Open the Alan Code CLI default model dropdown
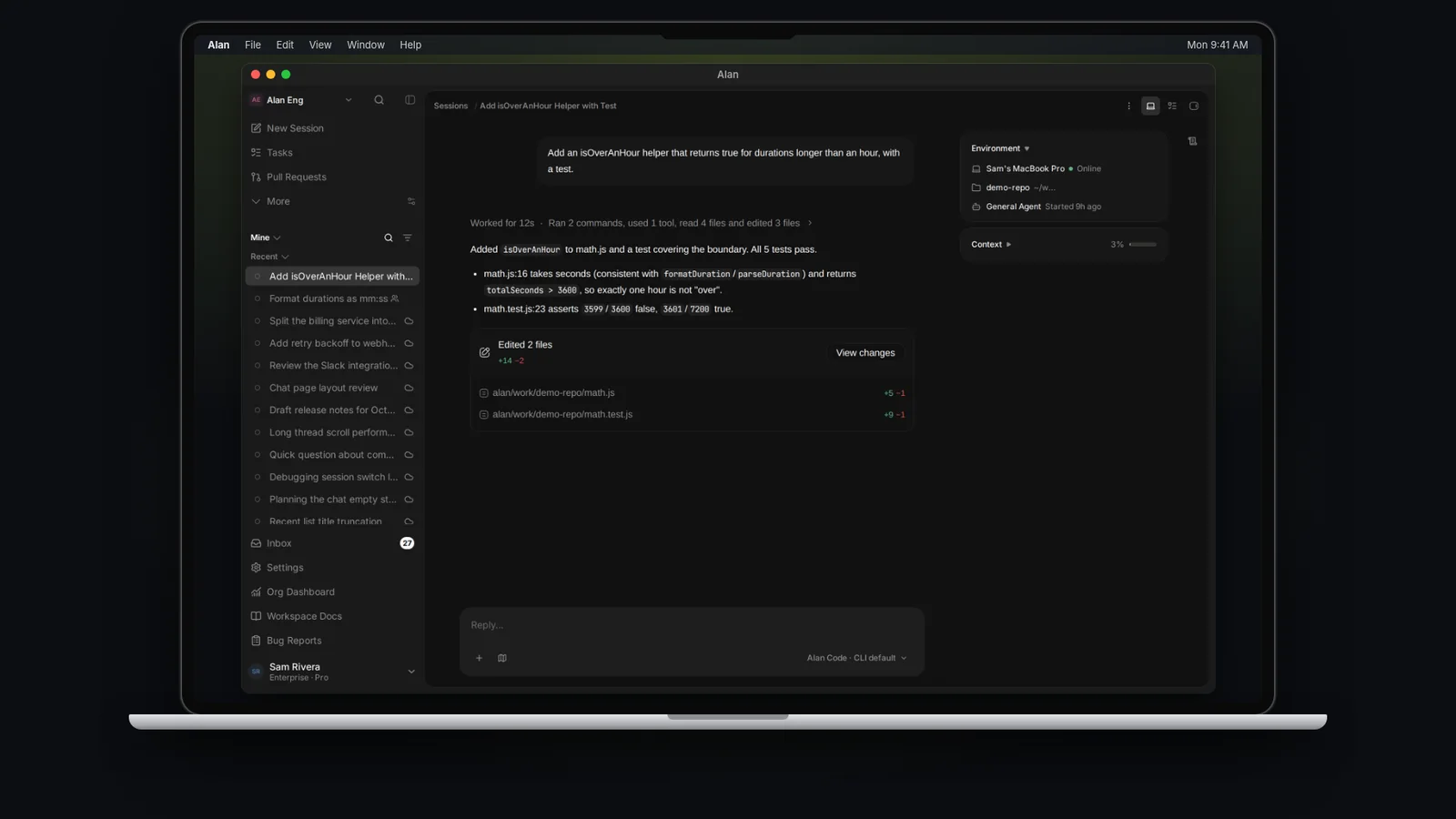 [x=856, y=658]
